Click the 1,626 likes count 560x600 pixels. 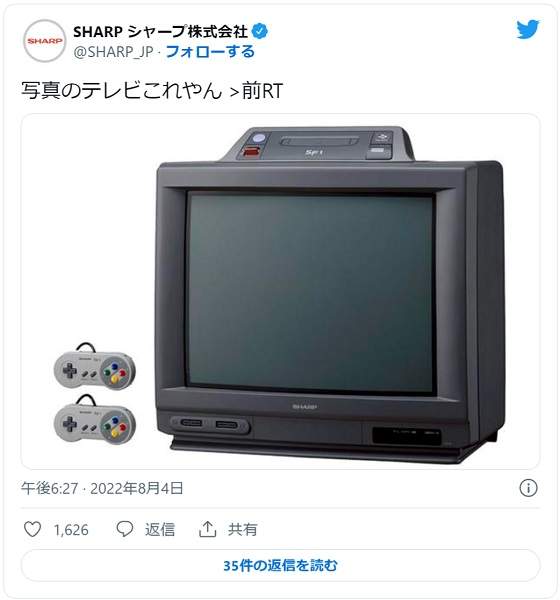(71, 530)
